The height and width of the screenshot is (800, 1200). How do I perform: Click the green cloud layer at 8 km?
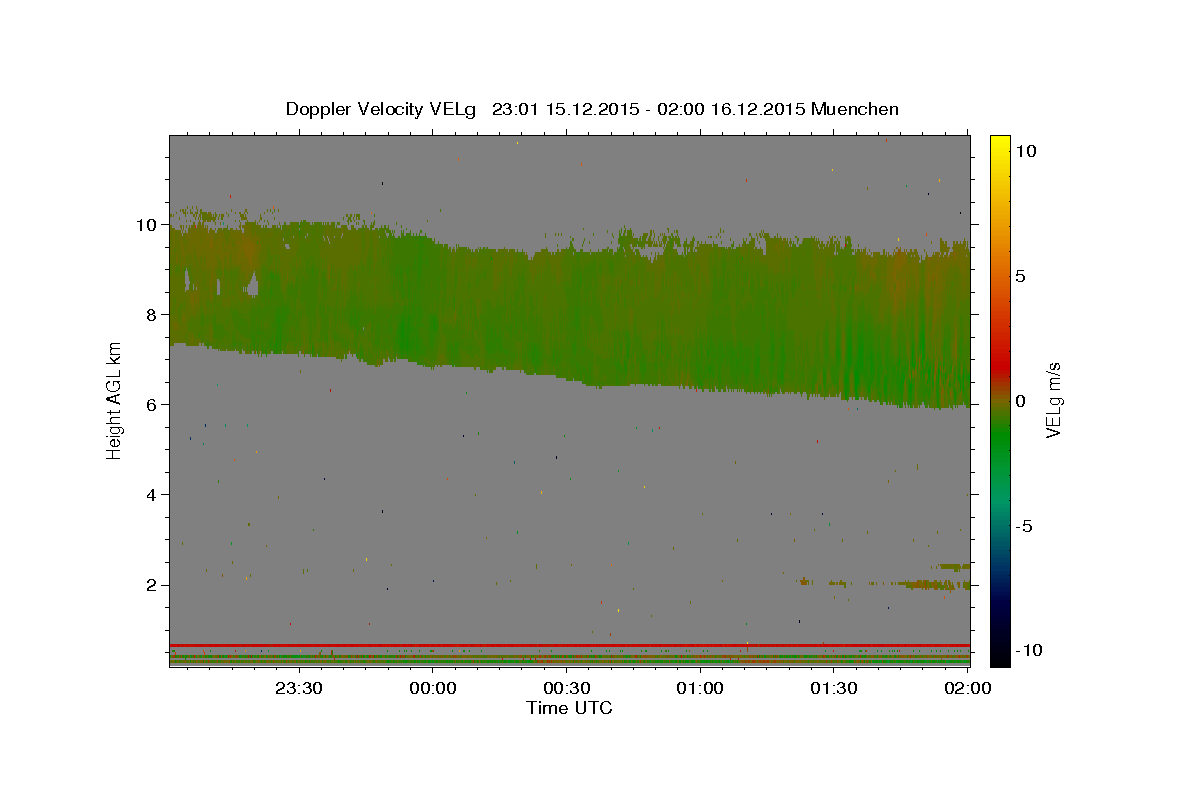(569, 315)
